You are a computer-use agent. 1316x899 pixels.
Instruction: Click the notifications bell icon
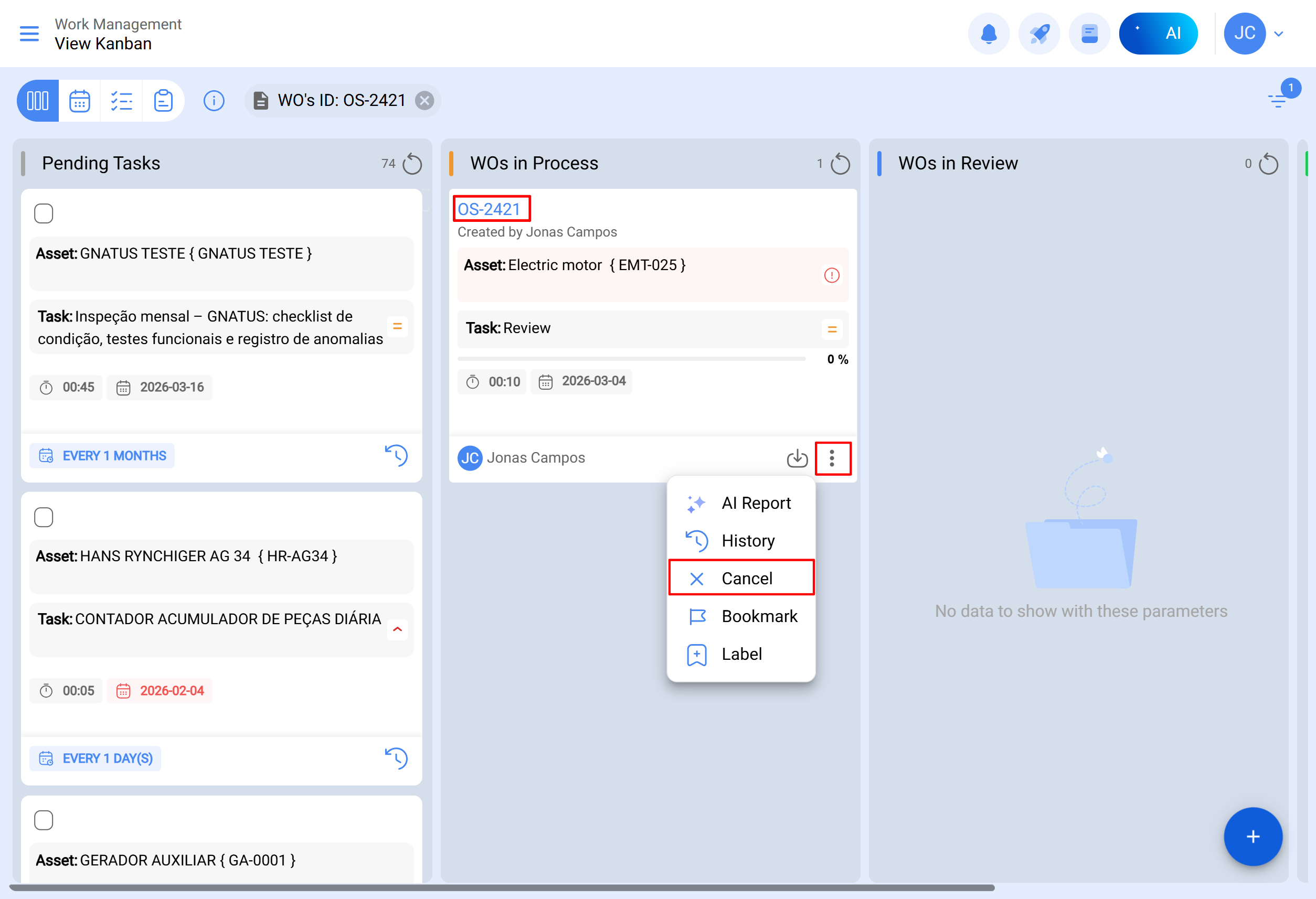[x=988, y=34]
